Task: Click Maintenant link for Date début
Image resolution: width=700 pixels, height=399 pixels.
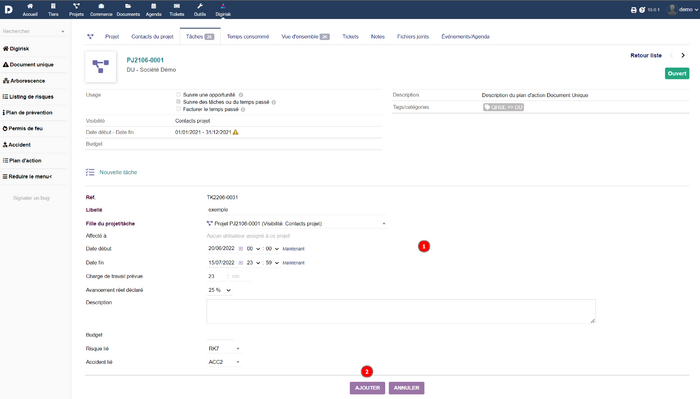Action: point(293,249)
